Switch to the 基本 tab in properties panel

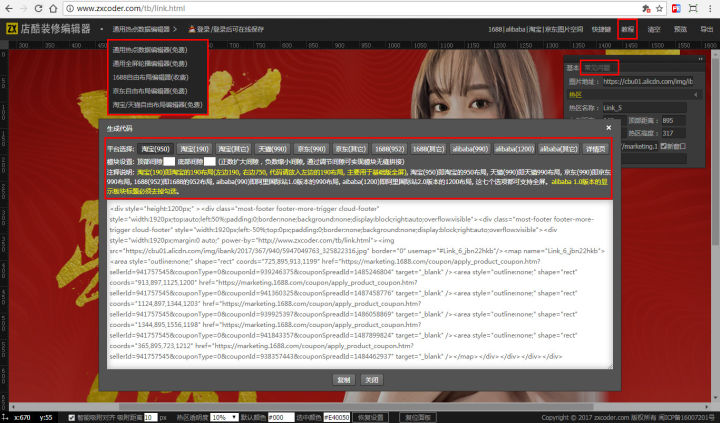pyautogui.click(x=572, y=68)
